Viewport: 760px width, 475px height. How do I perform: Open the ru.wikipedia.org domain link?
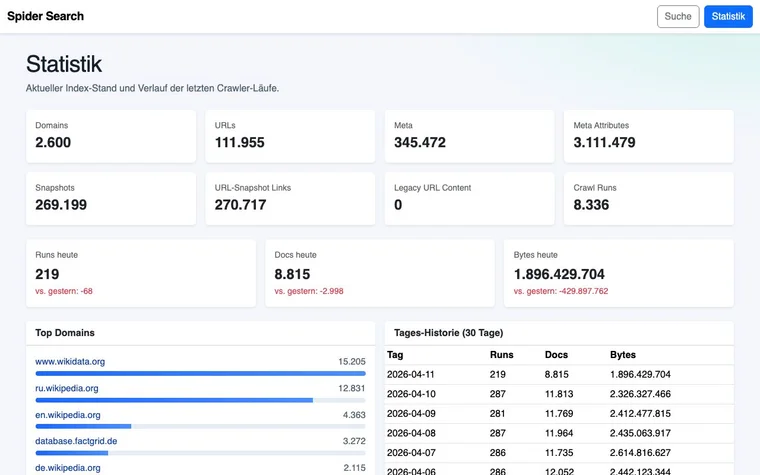pos(66,388)
